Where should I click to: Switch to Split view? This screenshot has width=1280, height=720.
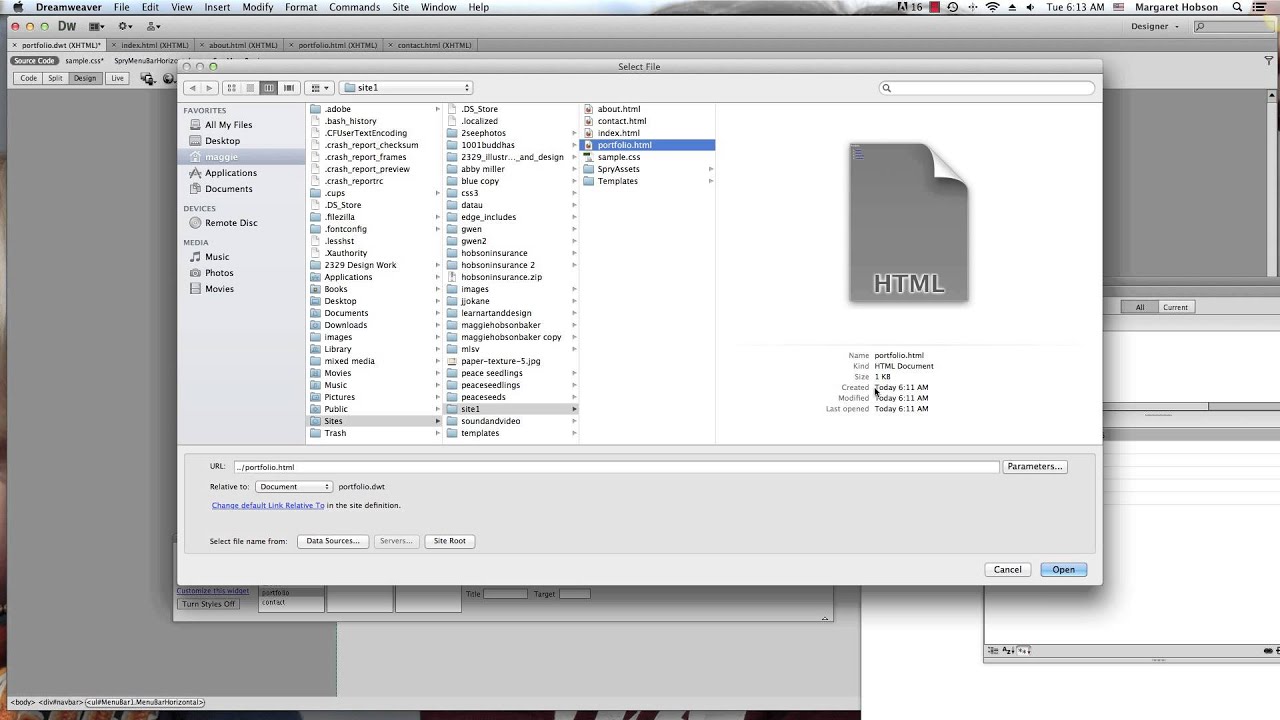point(55,78)
